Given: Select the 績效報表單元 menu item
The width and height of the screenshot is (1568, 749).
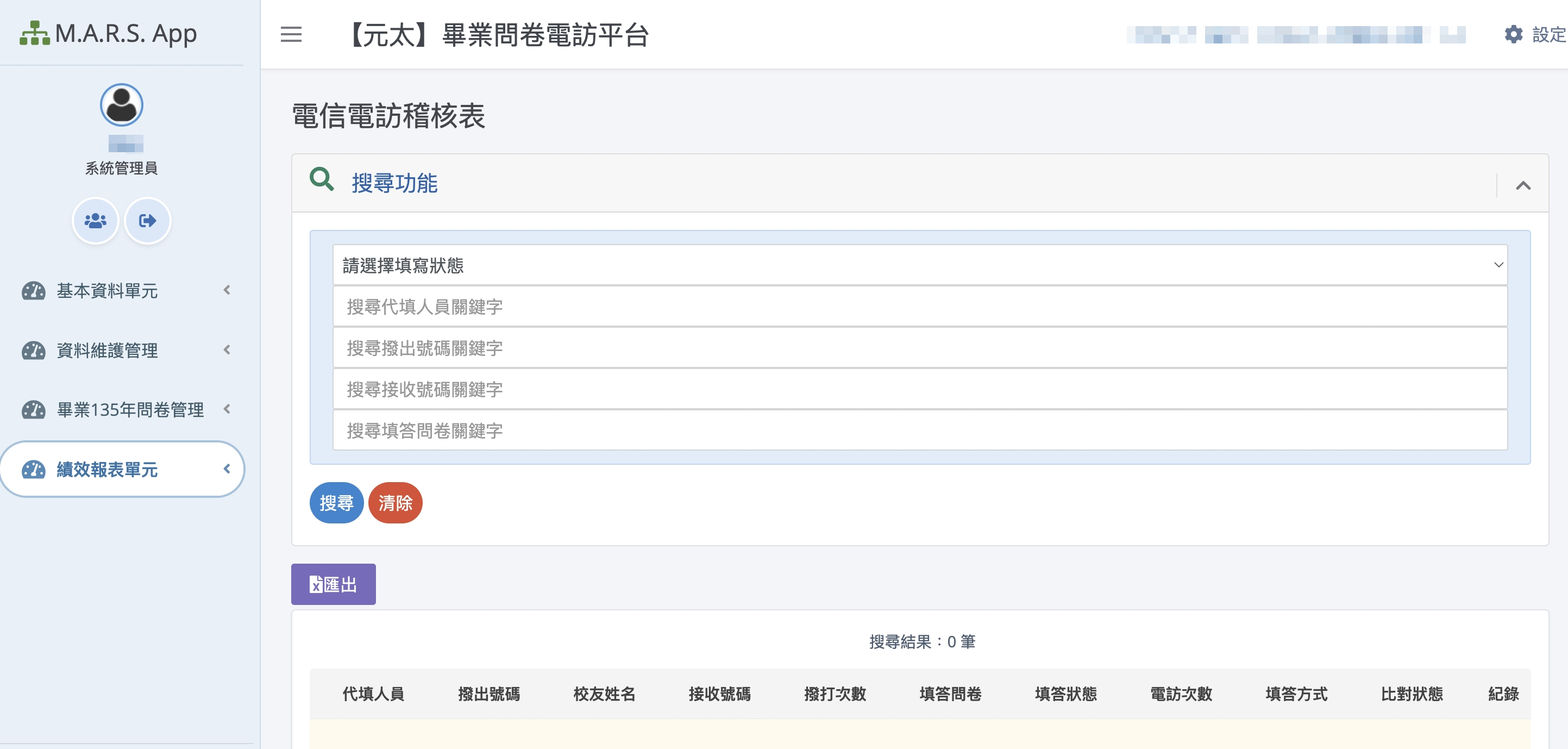Looking at the screenshot, I should click(x=122, y=470).
